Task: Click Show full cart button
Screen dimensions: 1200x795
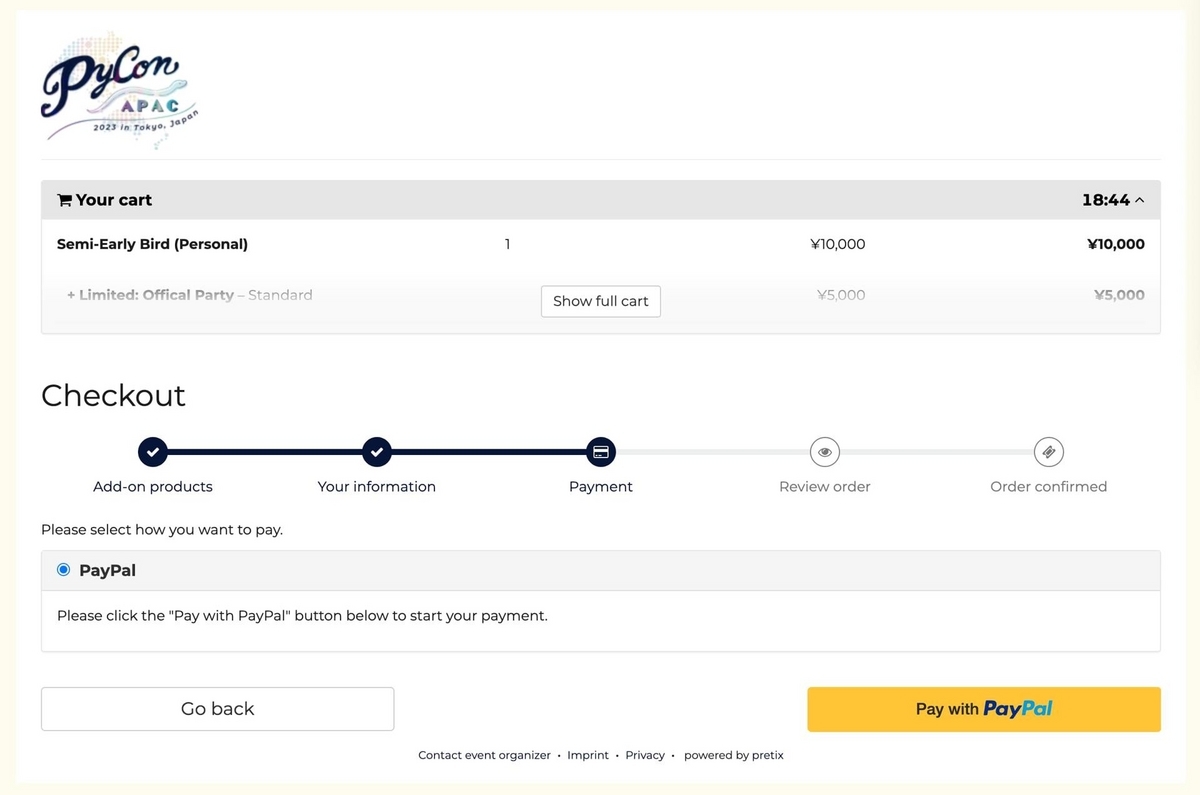Action: pos(600,301)
